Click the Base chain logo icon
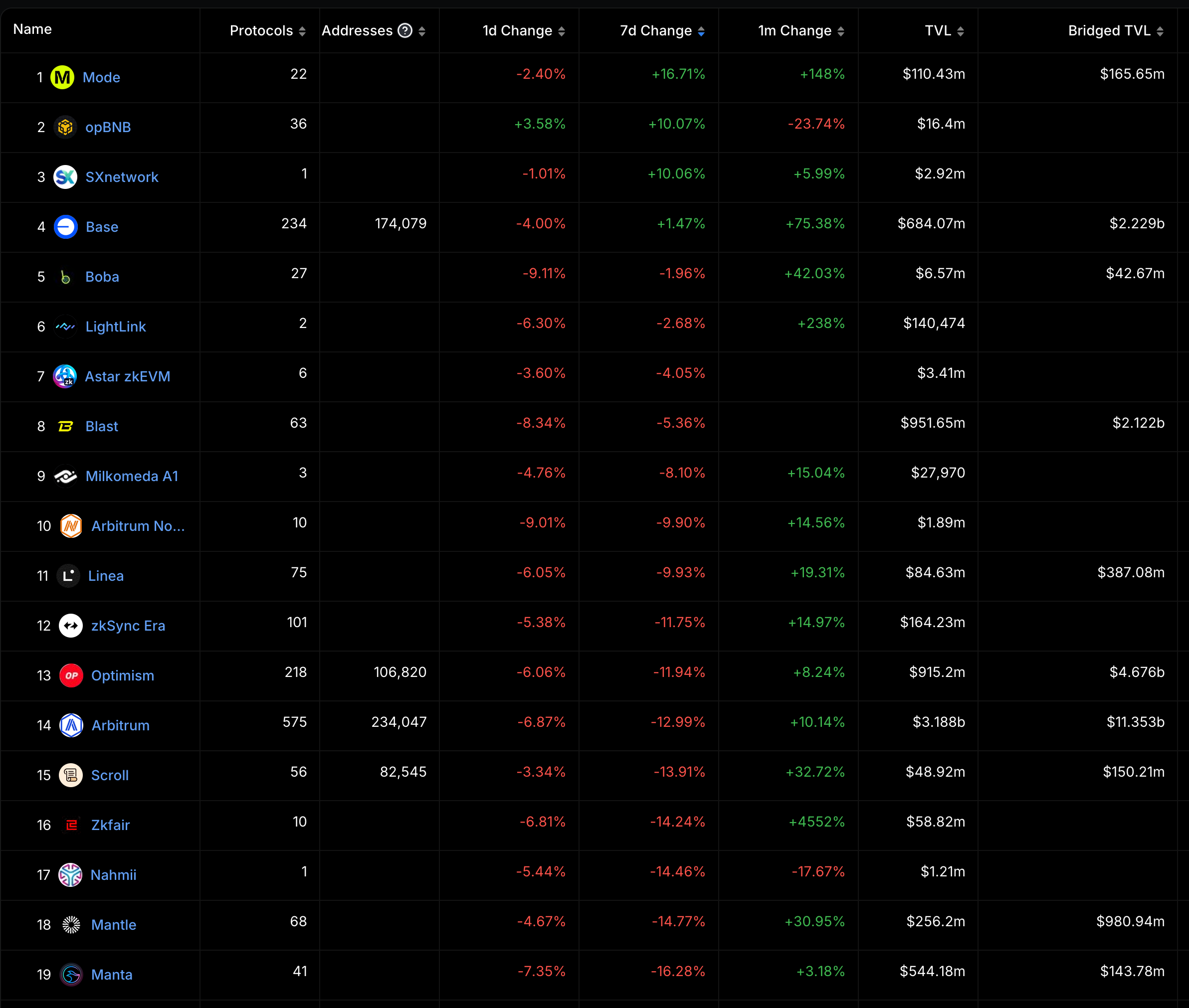 click(65, 227)
